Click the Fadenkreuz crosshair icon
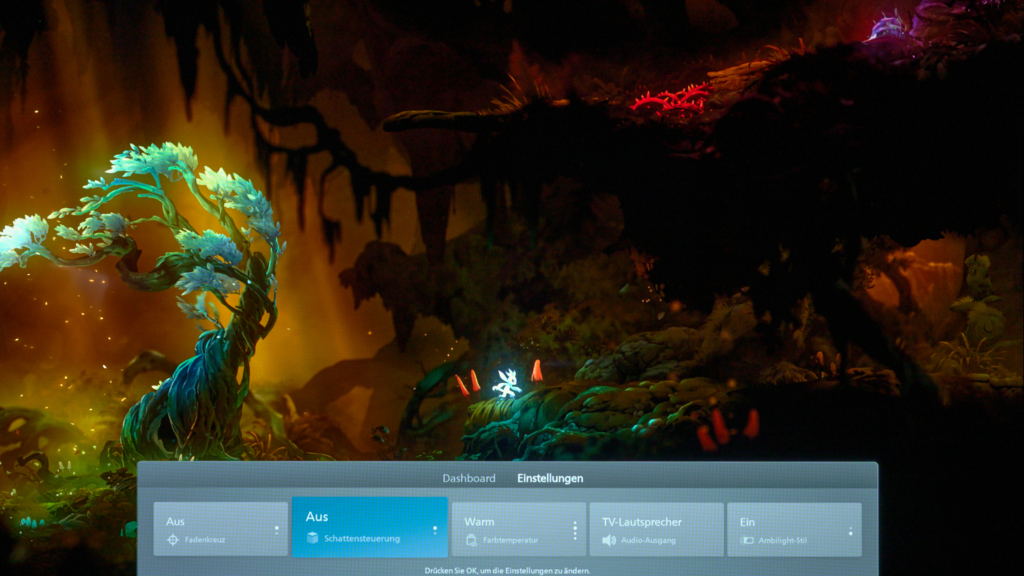Viewport: 1024px width, 576px height. (173, 540)
